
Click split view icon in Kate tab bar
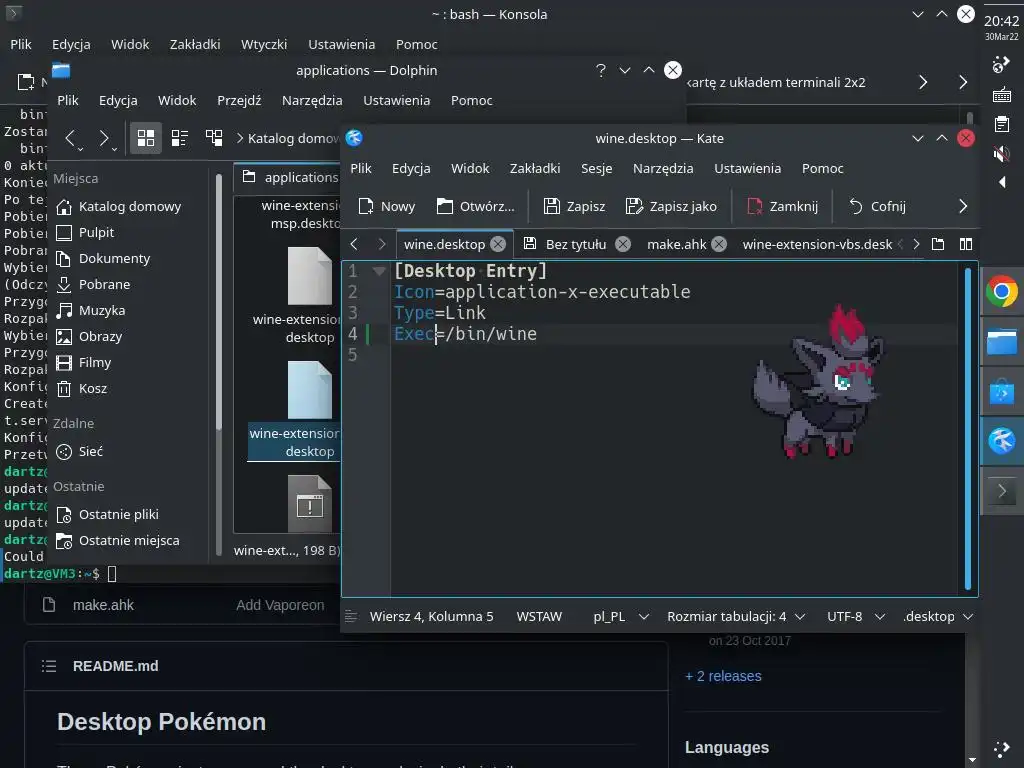tap(966, 244)
